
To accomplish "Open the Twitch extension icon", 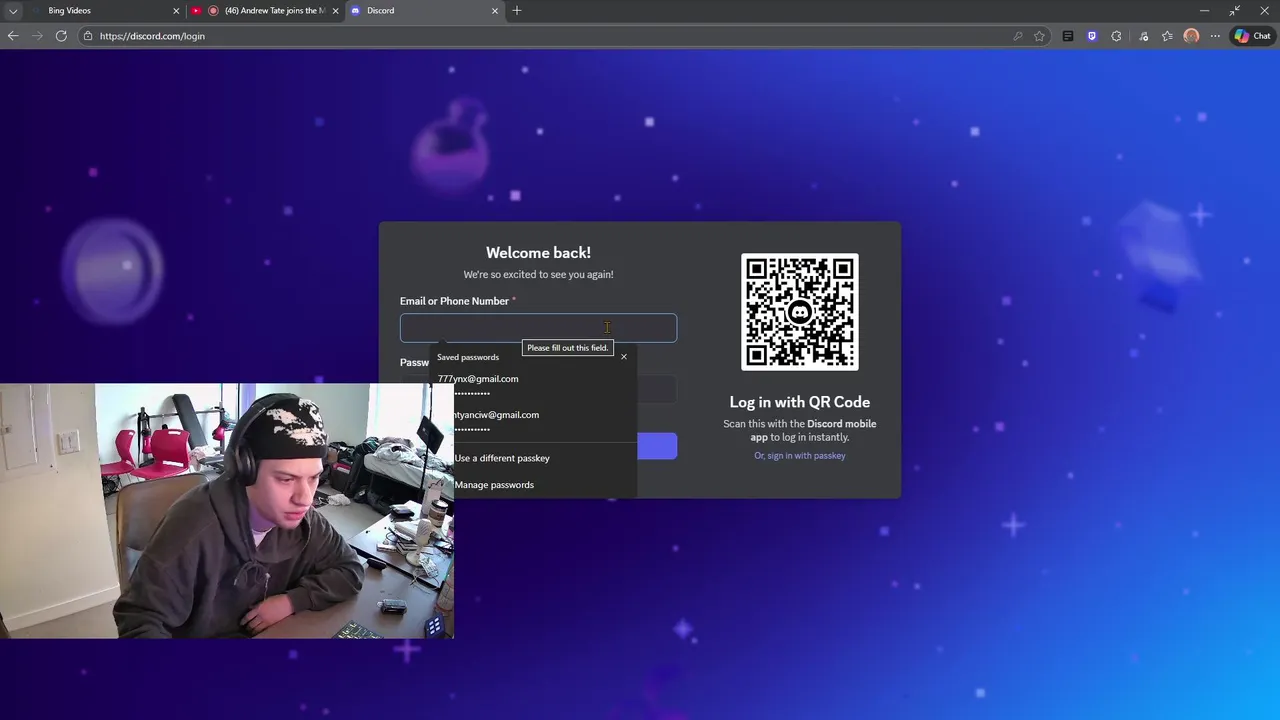I will point(1092,36).
